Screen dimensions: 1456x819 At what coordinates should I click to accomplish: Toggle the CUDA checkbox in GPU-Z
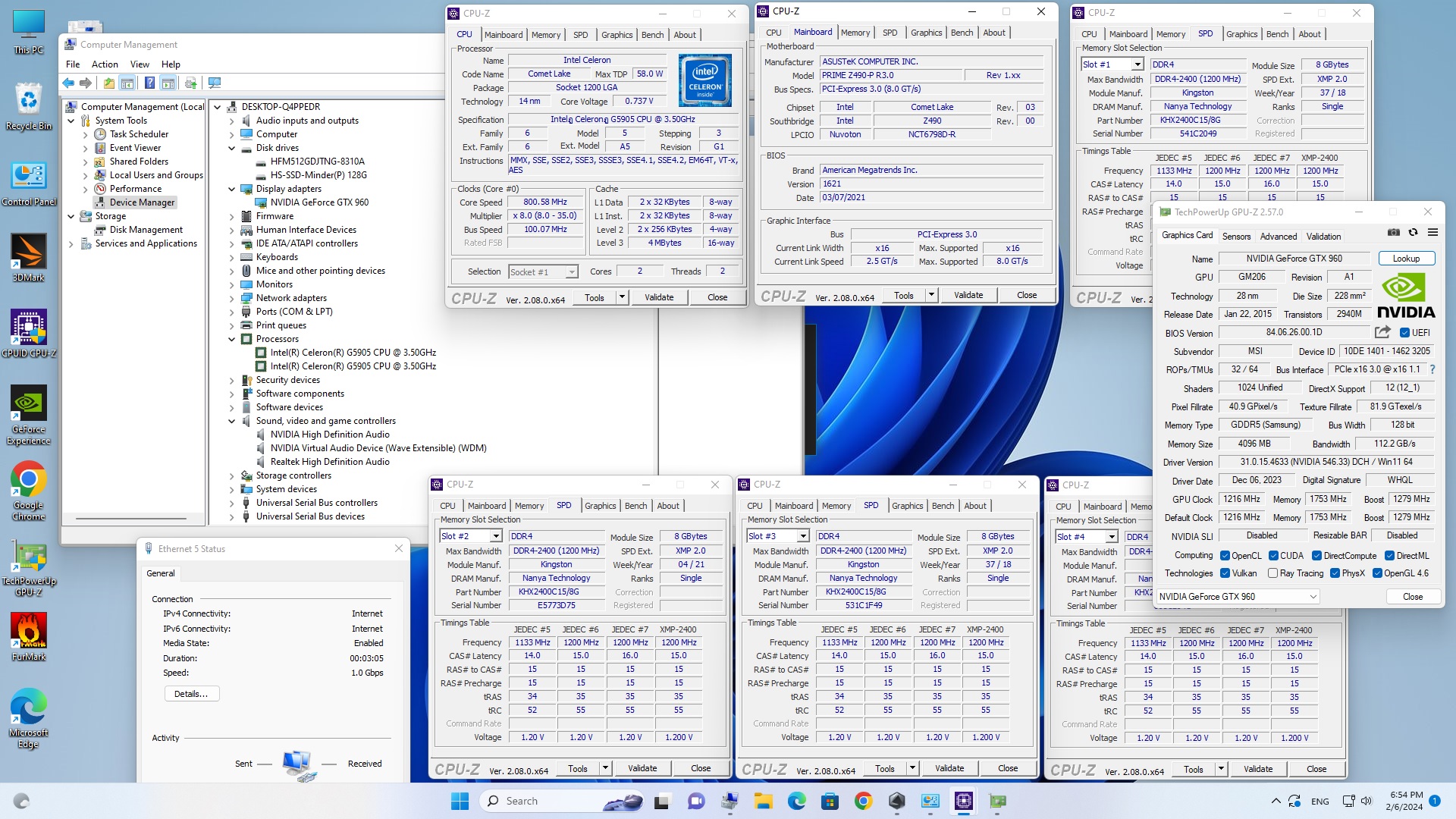[1273, 556]
